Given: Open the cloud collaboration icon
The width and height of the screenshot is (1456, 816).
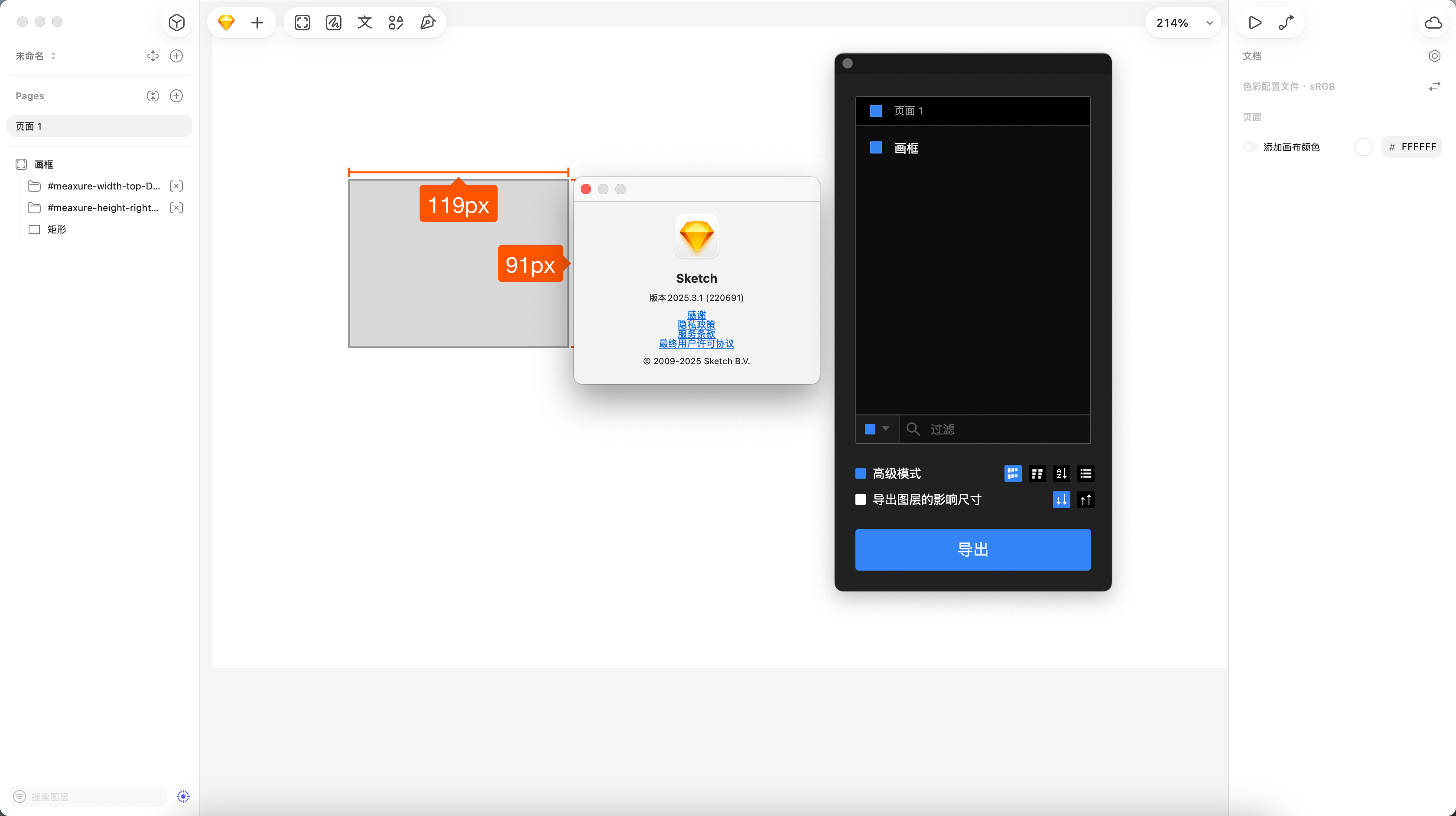Looking at the screenshot, I should click(x=1433, y=23).
